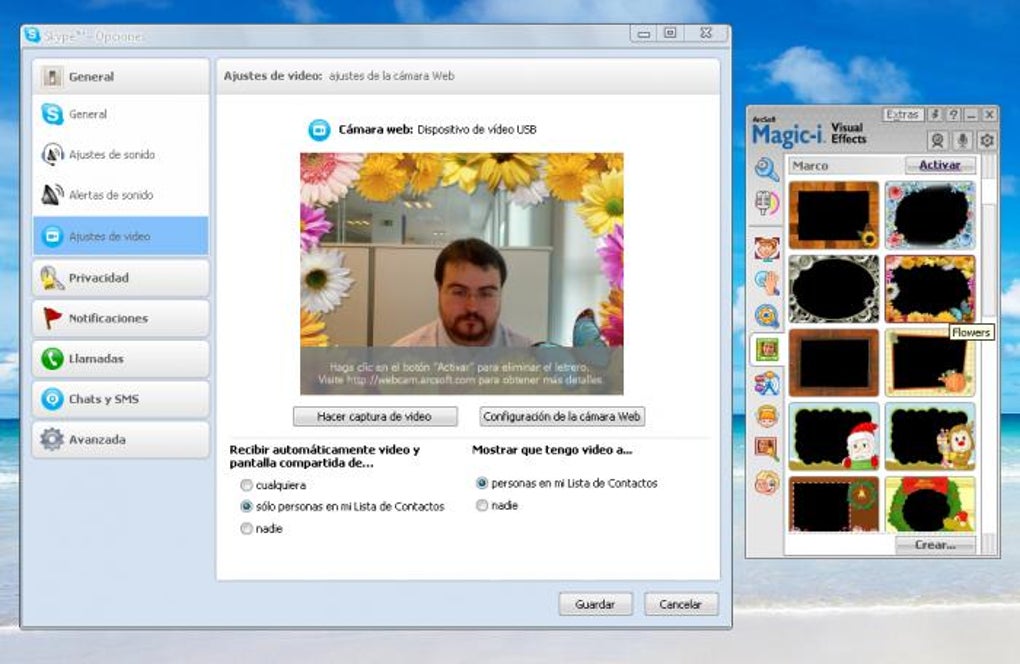Open the Privacidad section
Image resolution: width=1020 pixels, height=664 pixels.
(121, 278)
